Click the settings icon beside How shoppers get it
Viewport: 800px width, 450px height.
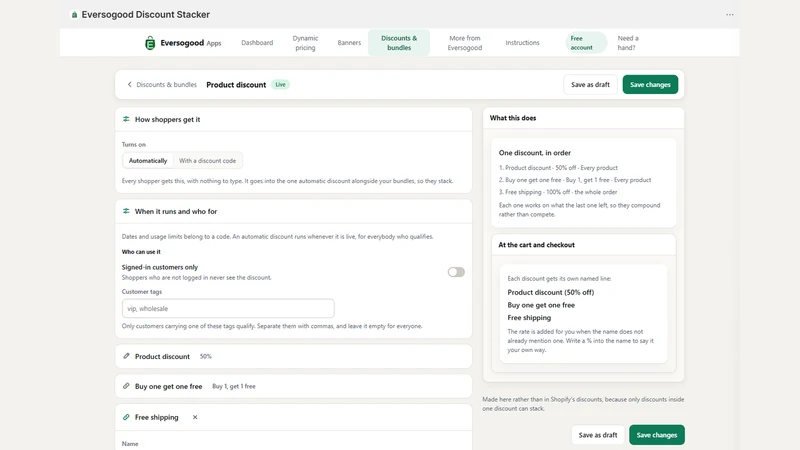[x=126, y=119]
